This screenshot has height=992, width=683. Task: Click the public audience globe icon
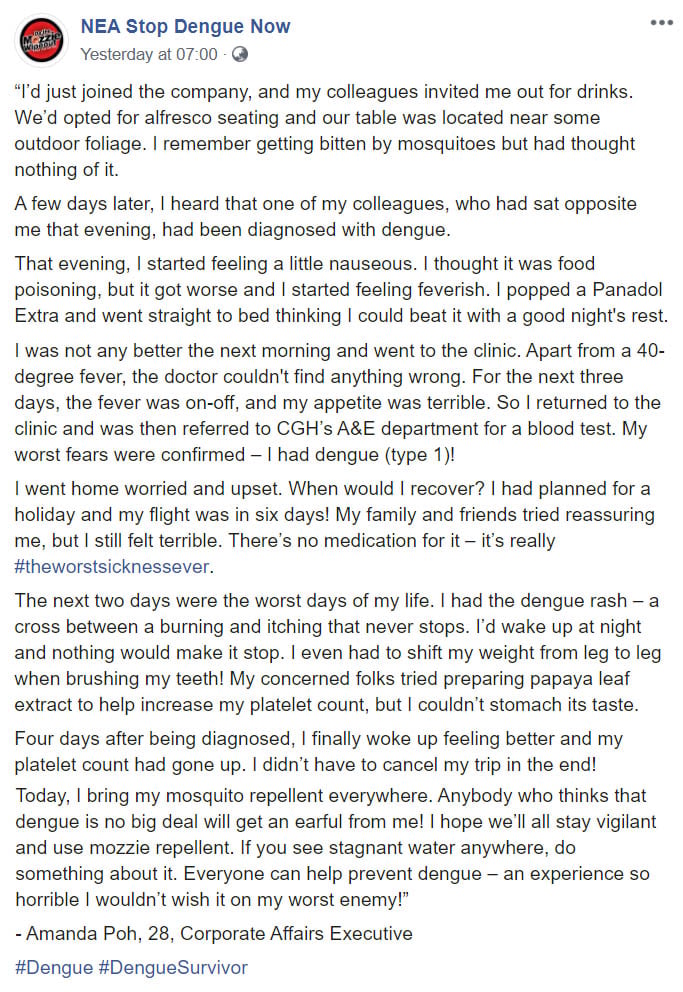[x=240, y=53]
